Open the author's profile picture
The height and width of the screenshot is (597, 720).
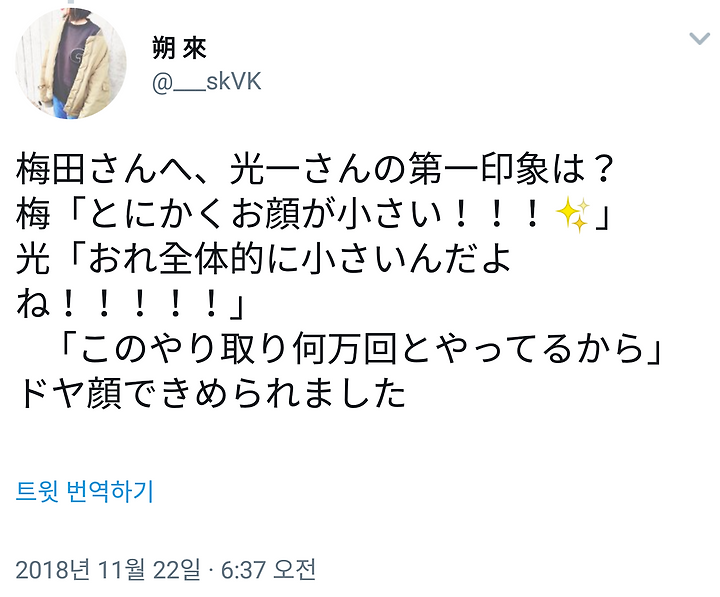tap(71, 63)
